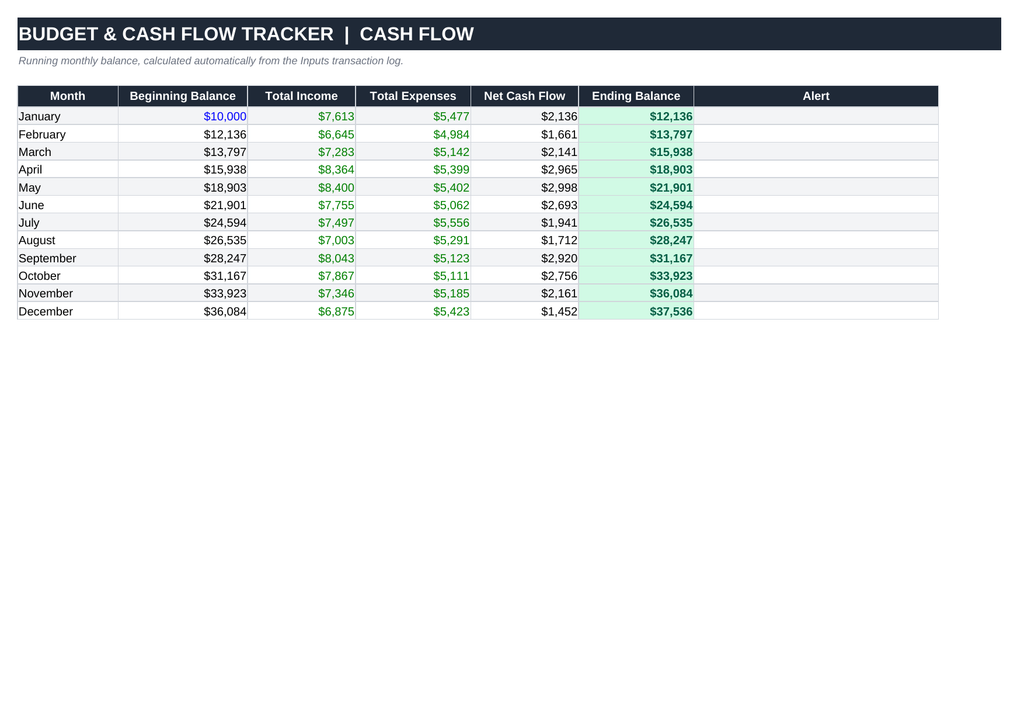The width and height of the screenshot is (1024, 725).
Task: Select the July row label
Action: (x=68, y=223)
